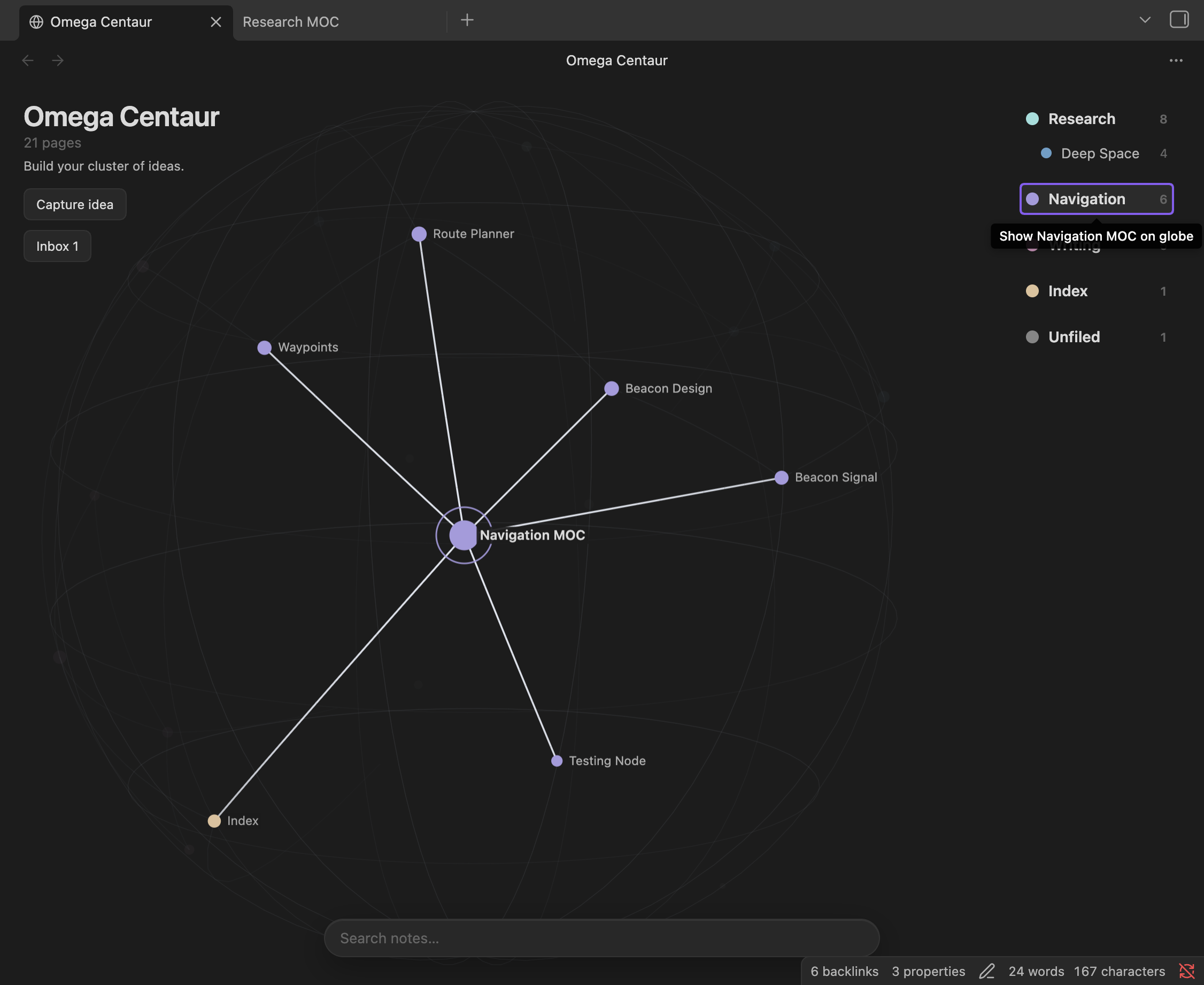Toggle editing mode with the pencil icon
Screen dimensions: 1204x985
pyautogui.click(x=987, y=972)
